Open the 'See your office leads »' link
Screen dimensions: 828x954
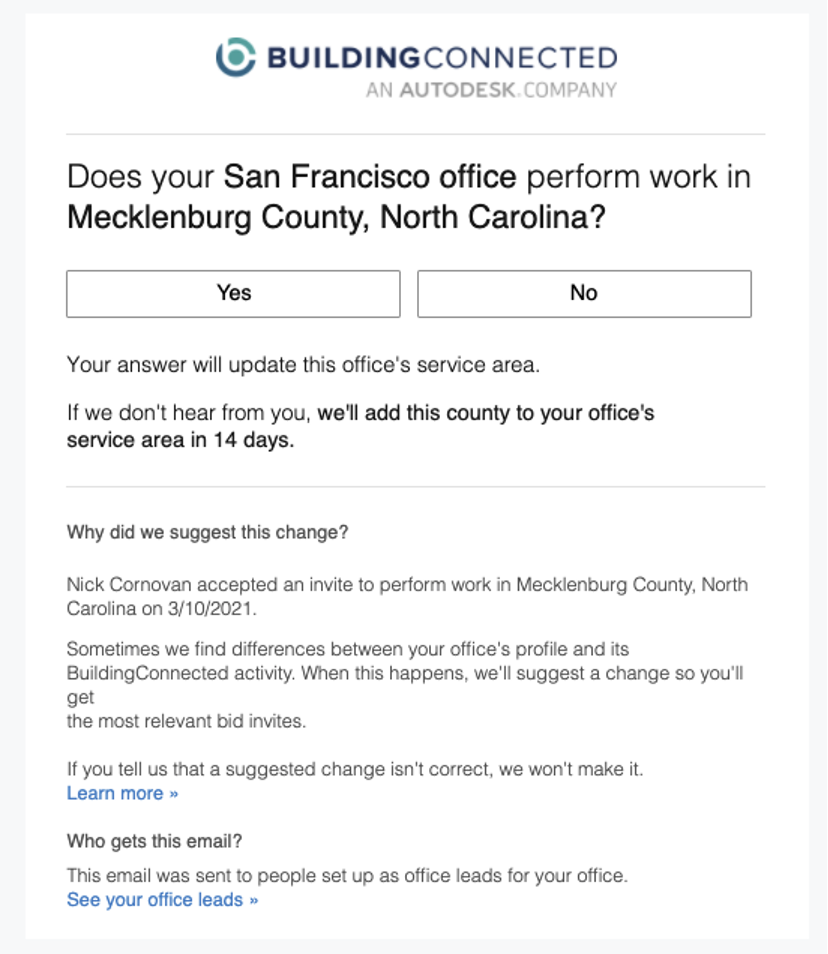click(x=162, y=900)
